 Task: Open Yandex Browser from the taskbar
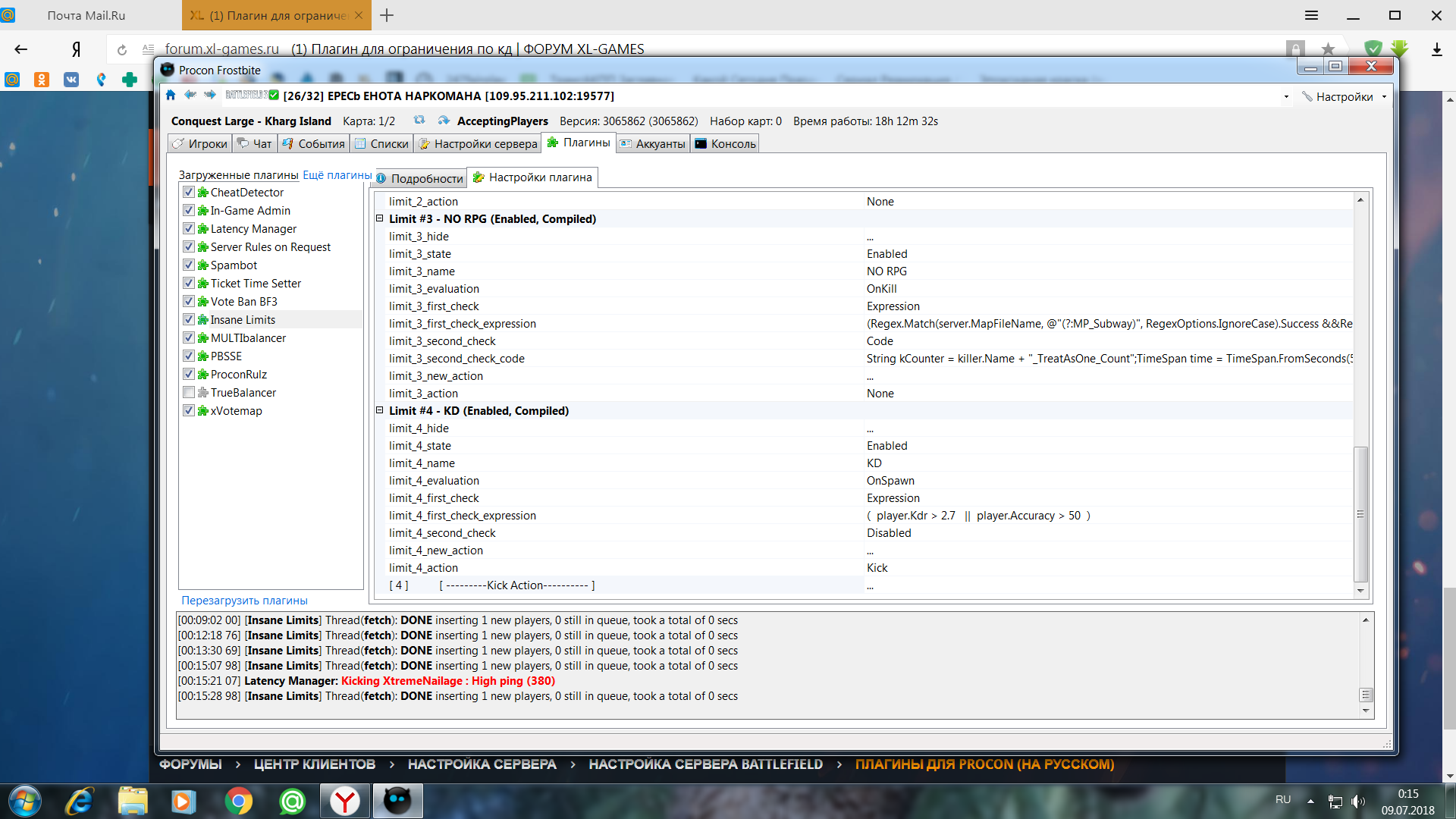tap(345, 801)
